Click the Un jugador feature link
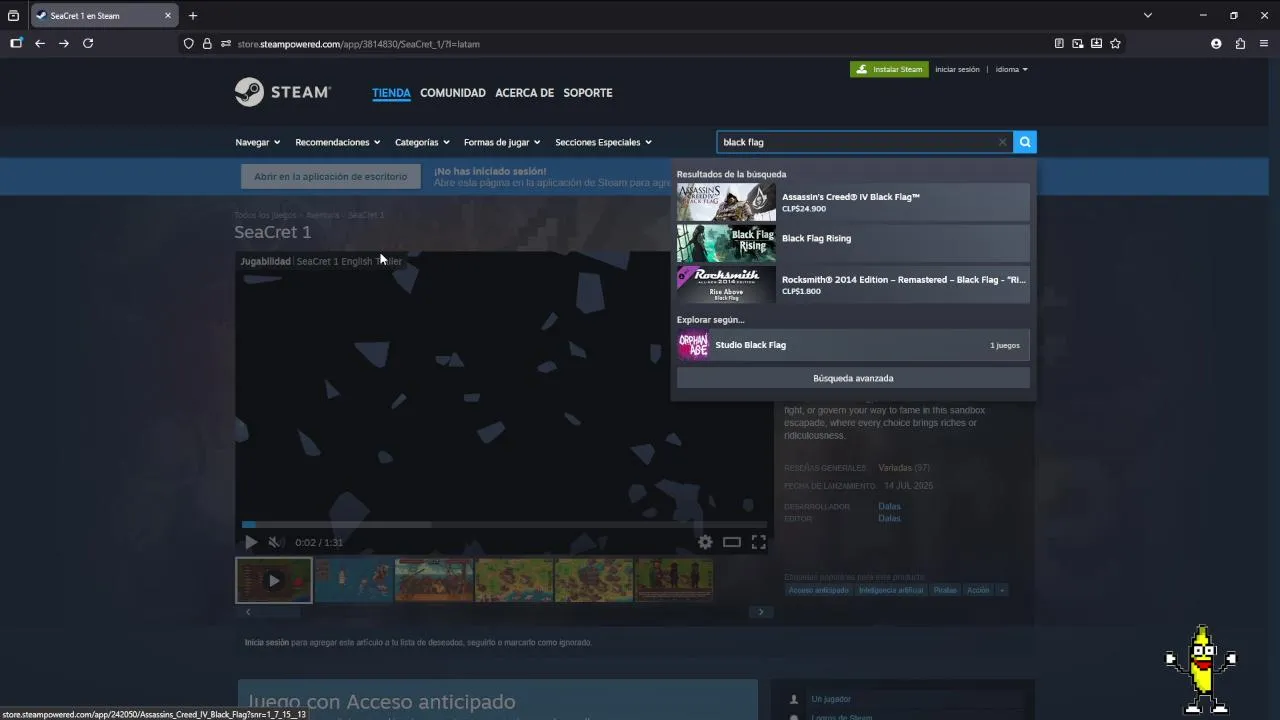 [x=831, y=699]
